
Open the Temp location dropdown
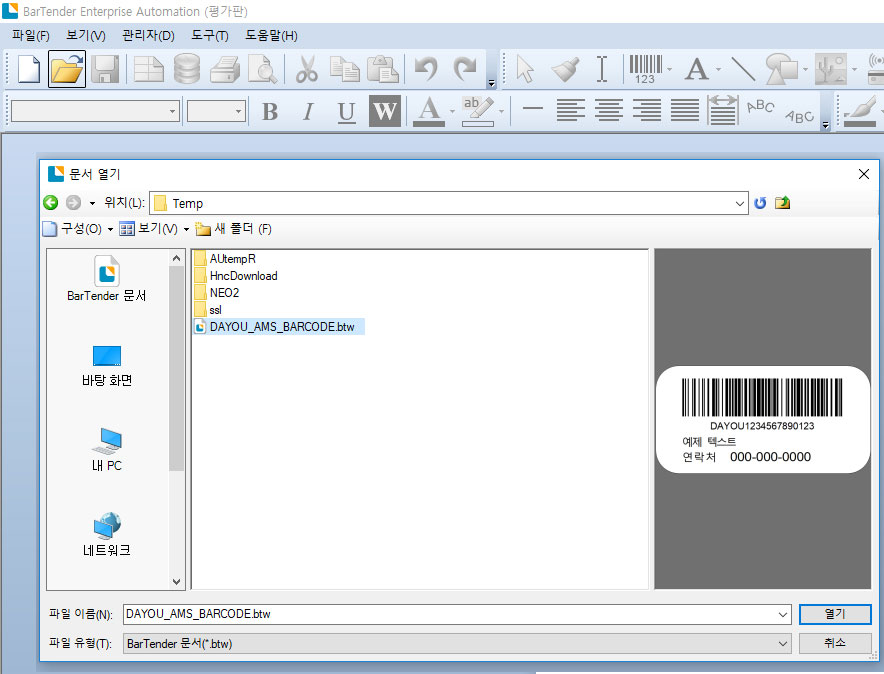(x=739, y=203)
